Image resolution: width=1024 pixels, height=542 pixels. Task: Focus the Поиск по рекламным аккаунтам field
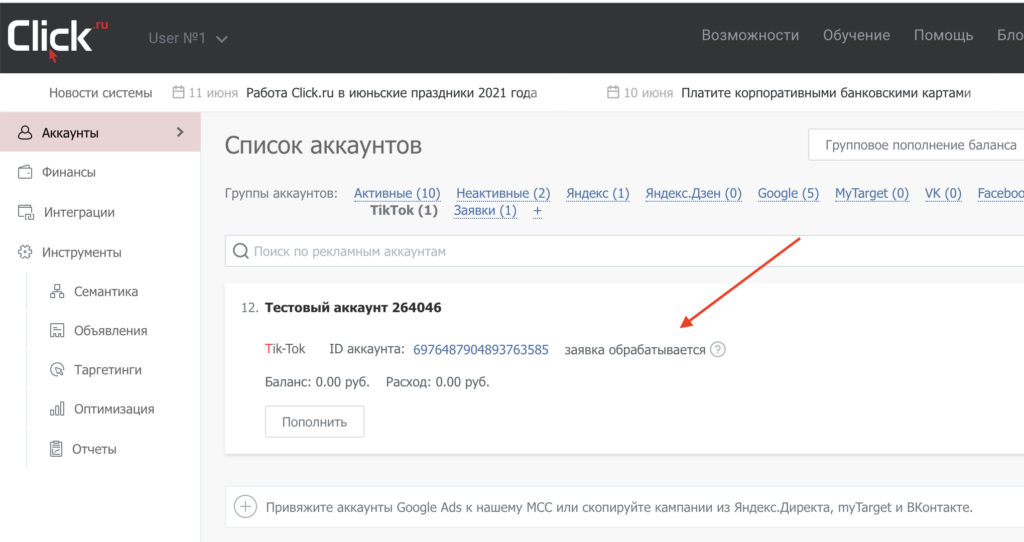tap(624, 251)
